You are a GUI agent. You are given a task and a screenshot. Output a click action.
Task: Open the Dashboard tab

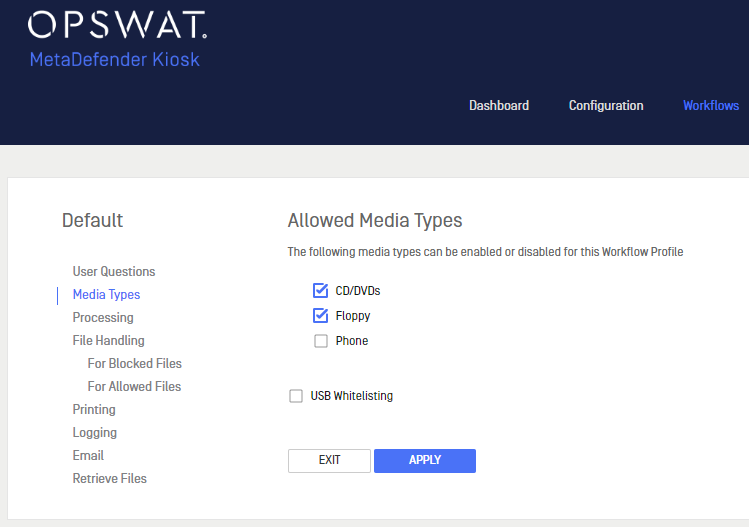pos(499,106)
